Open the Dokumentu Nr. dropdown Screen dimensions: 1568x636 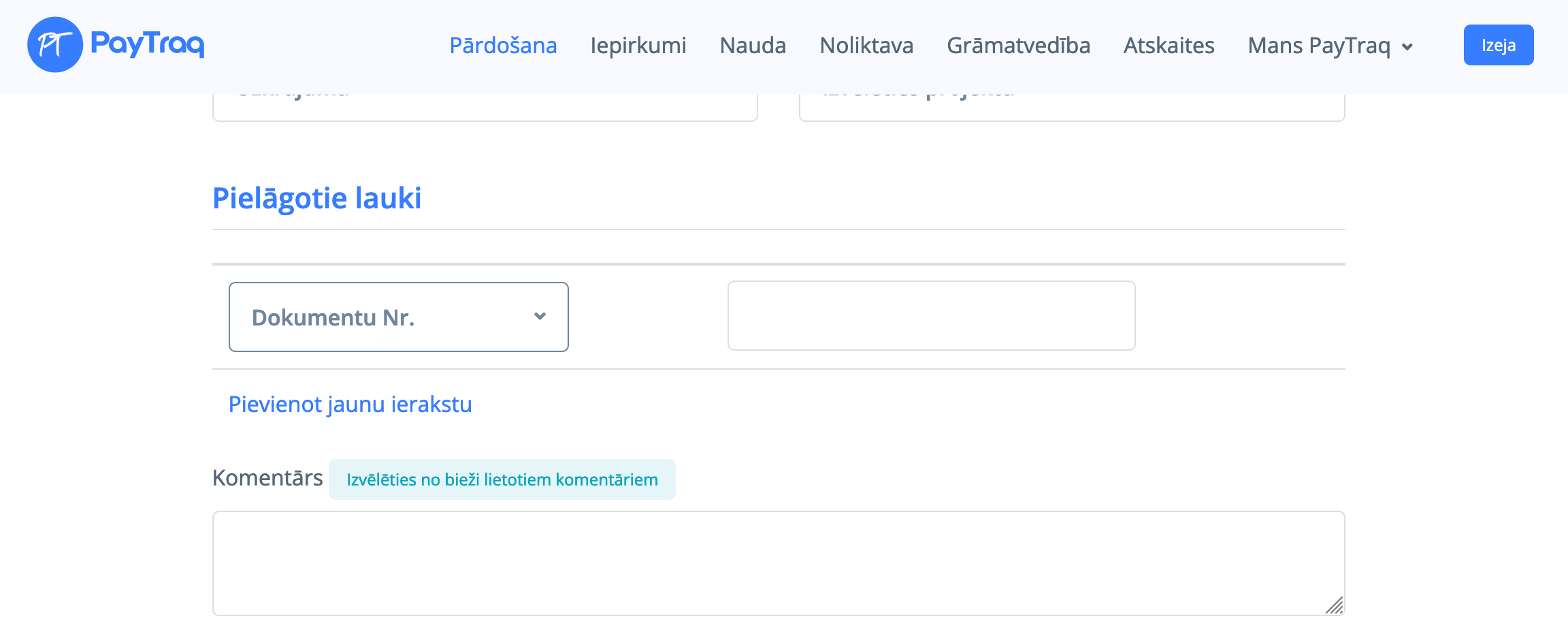coord(398,317)
